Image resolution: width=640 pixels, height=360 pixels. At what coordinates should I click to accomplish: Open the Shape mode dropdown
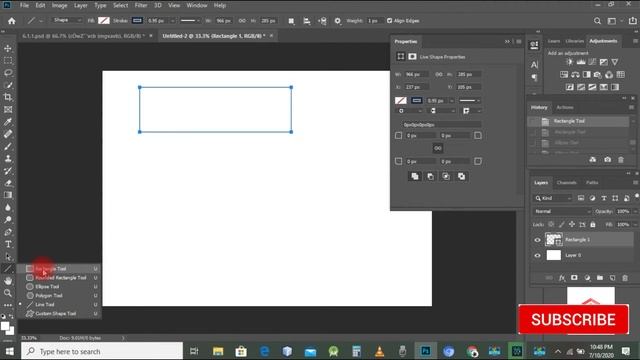(67, 20)
